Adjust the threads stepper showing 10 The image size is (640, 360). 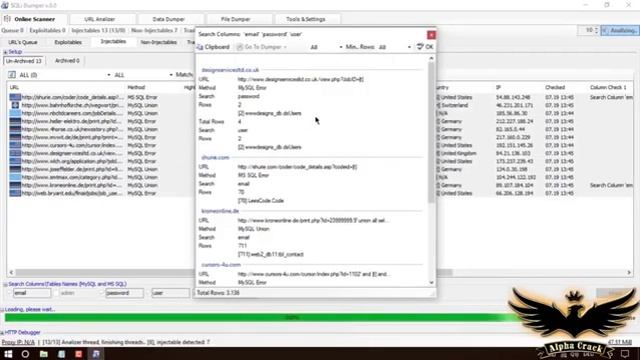pos(596,31)
